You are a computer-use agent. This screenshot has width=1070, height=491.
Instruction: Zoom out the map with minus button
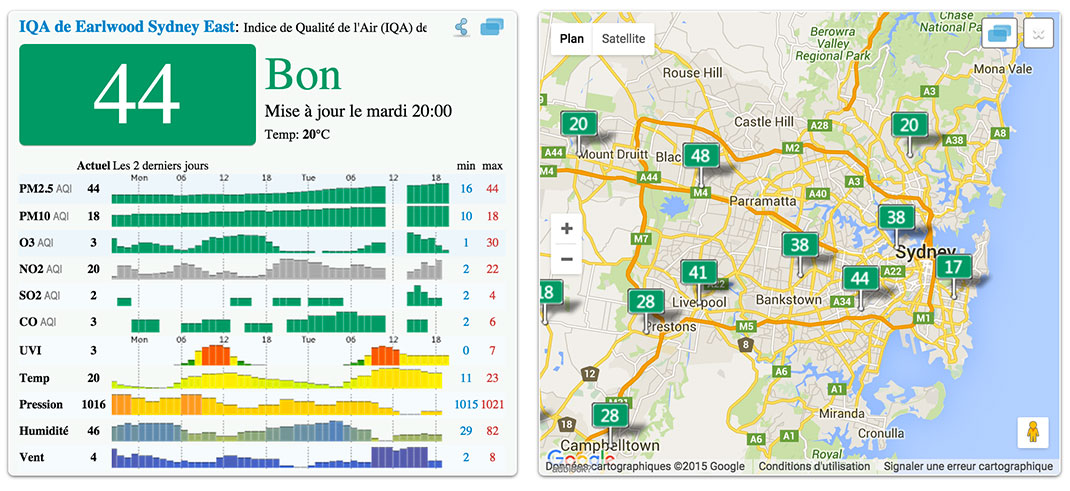[x=567, y=259]
